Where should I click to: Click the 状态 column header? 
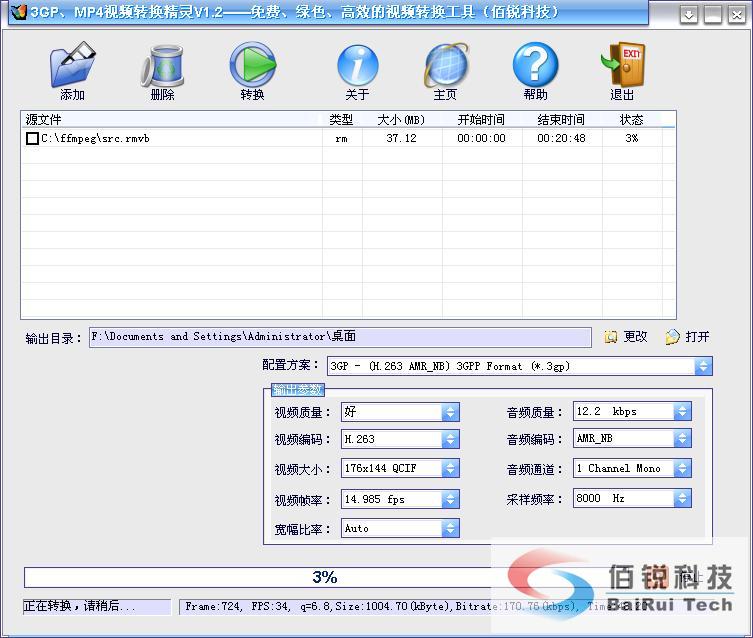point(632,119)
